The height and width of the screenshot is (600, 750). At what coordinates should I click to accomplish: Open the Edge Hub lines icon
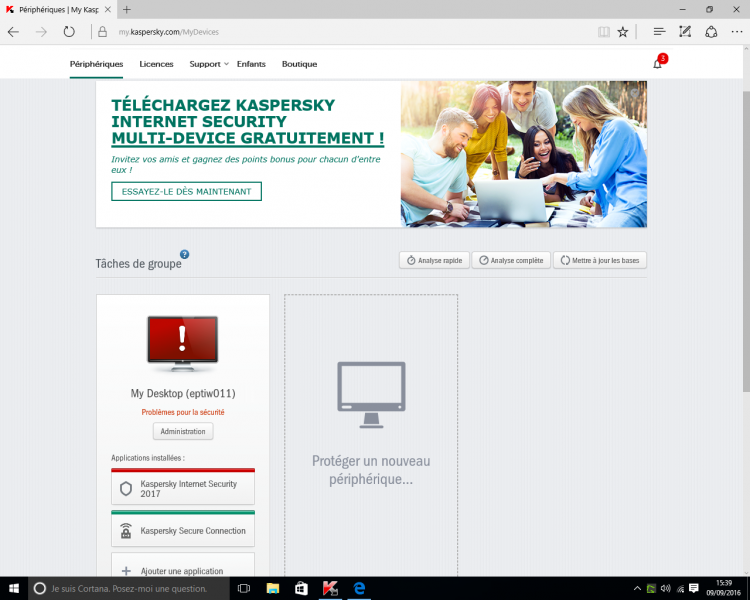click(x=659, y=32)
